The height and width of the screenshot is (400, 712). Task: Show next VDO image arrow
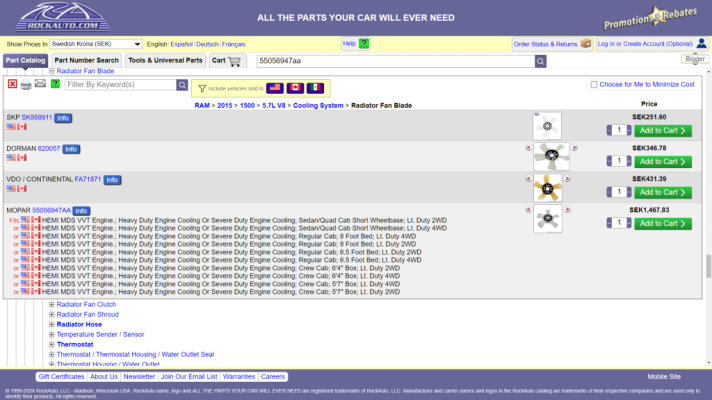(567, 179)
